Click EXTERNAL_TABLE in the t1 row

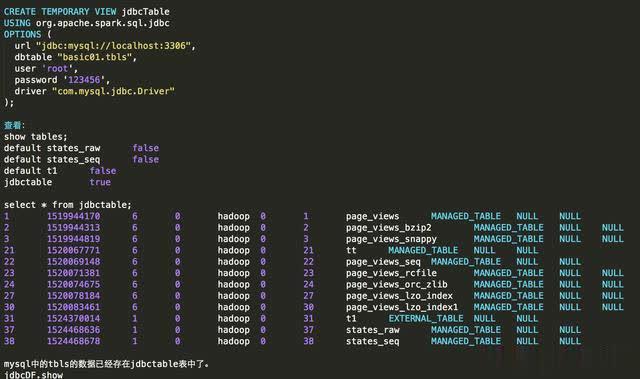[x=426, y=319]
